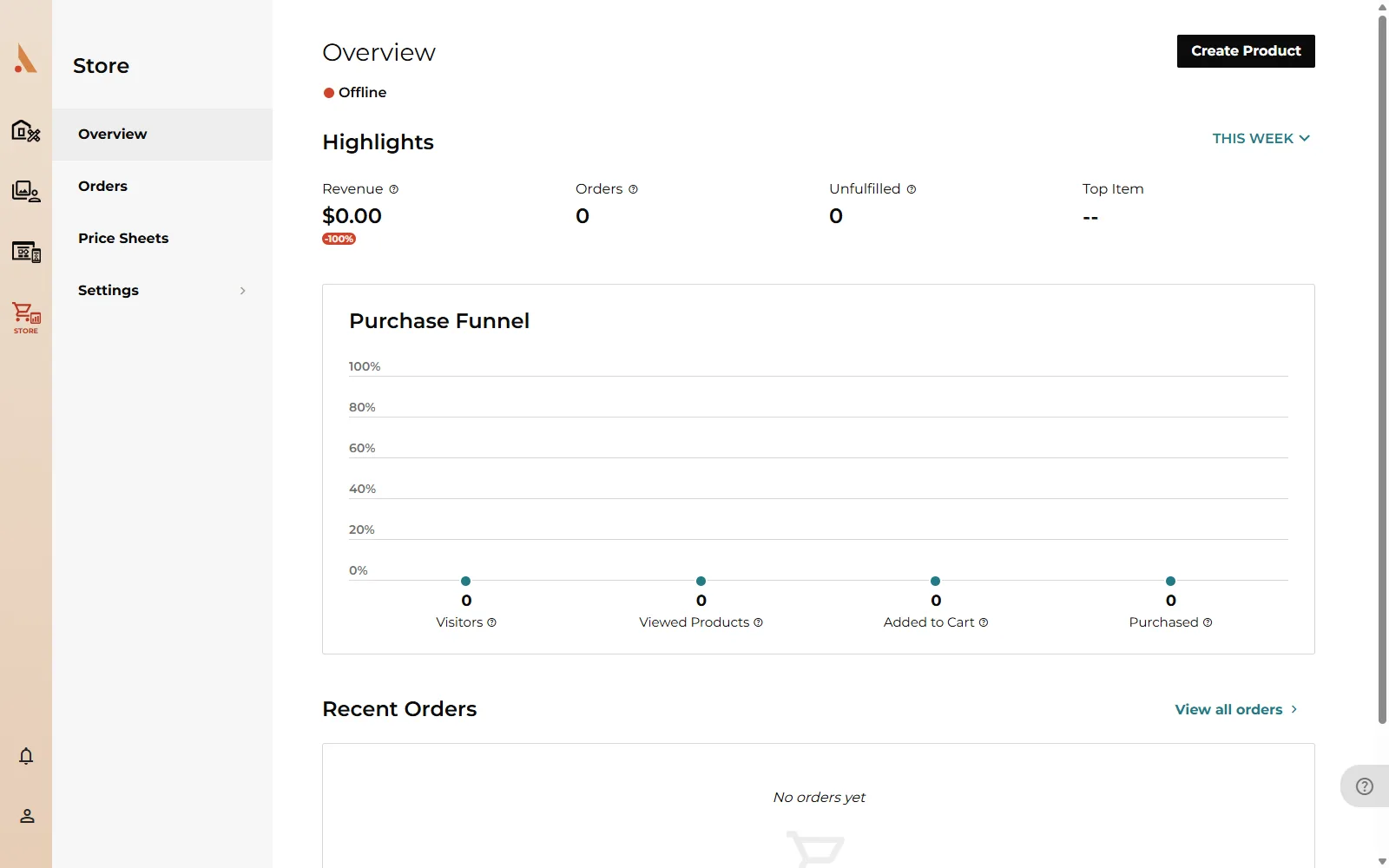Open the Price Sheets menu item
The image size is (1389, 868).
[x=162, y=239]
